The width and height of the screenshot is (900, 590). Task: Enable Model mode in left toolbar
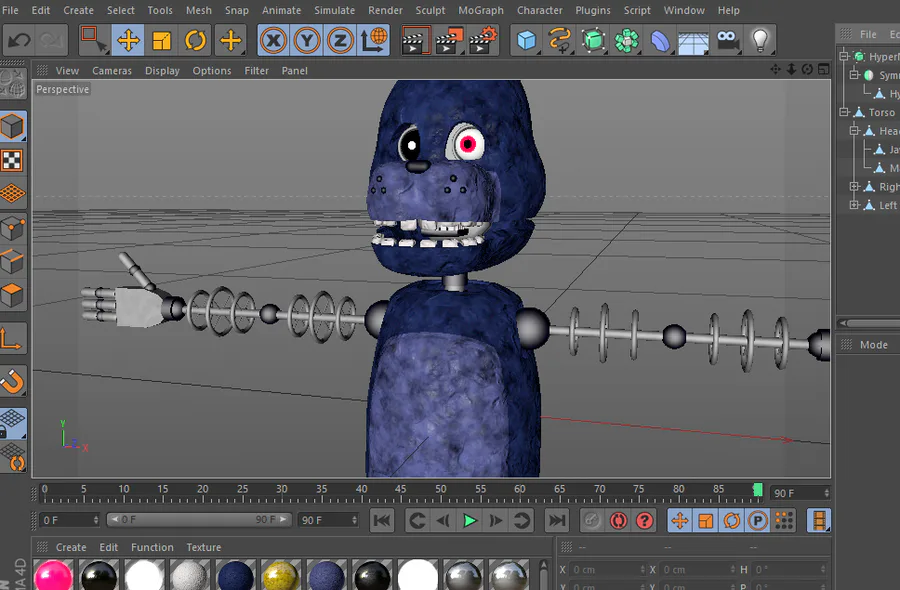click(x=13, y=126)
